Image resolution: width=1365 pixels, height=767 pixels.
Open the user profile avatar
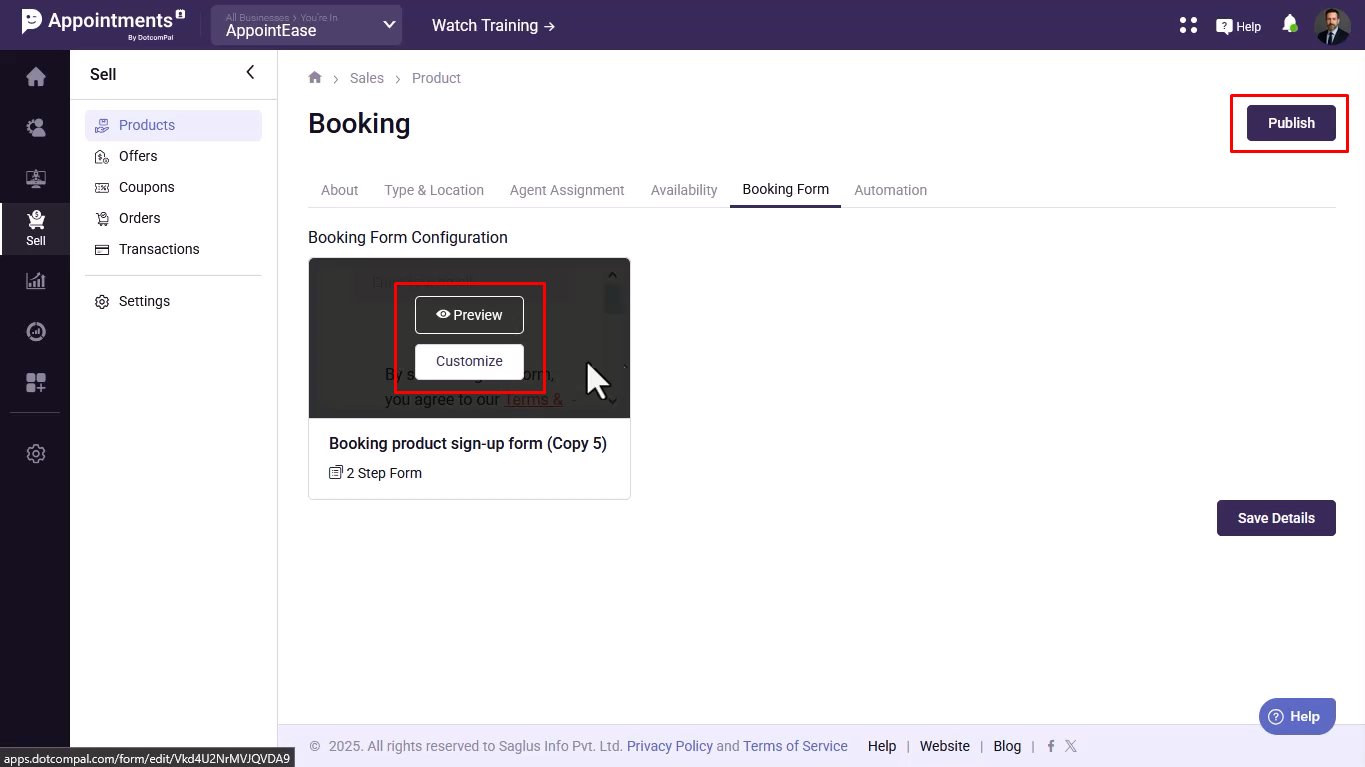[1332, 26]
